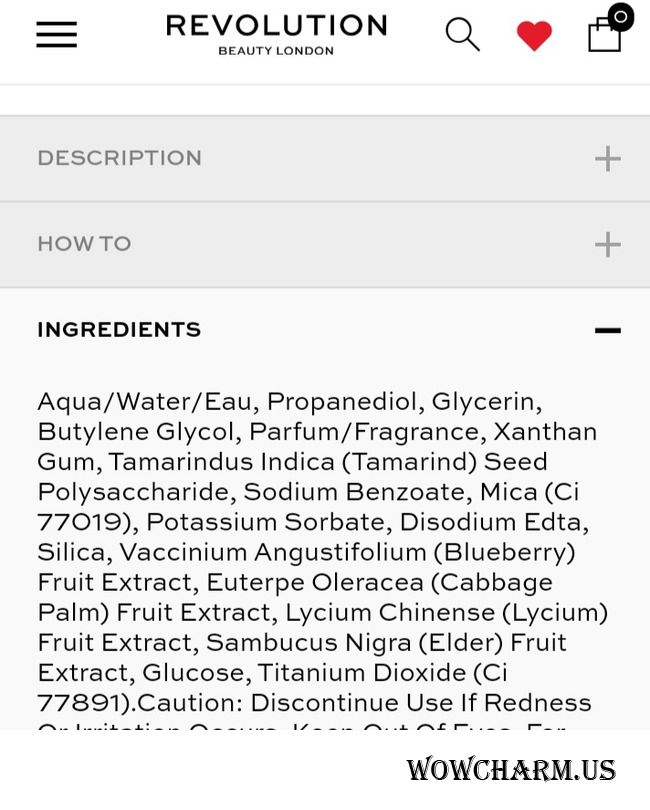Expand Description using its plus icon
650x810 pixels.
(608, 159)
